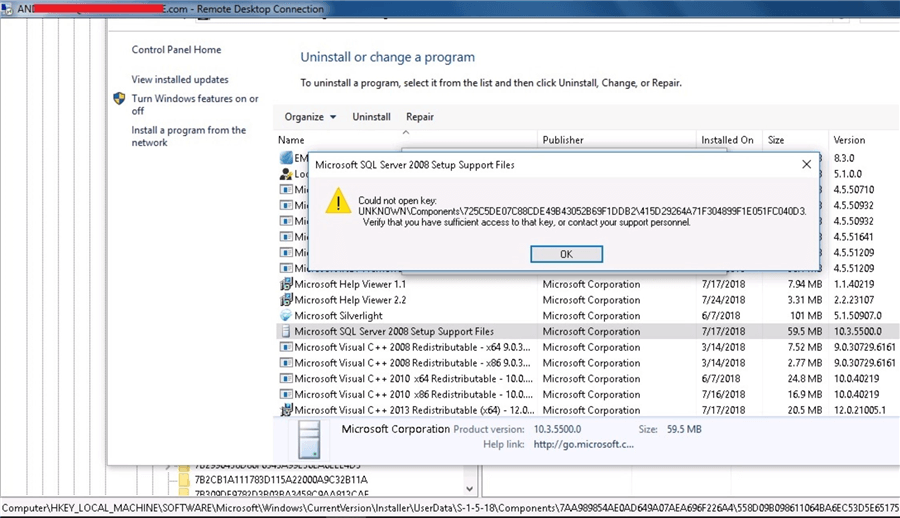Select Visual C++ 2008 Redistributable x64 name

coord(412,347)
